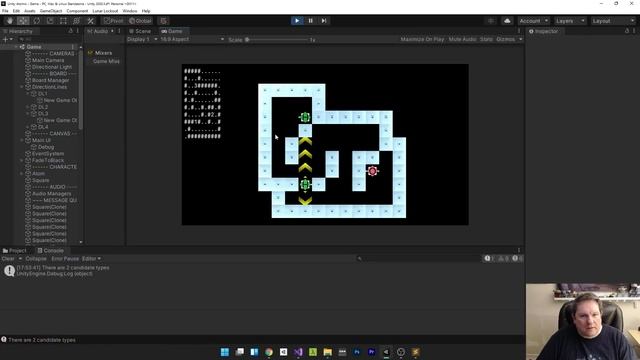The height and width of the screenshot is (360, 640).
Task: Open the Layers dropdown
Action: 570,21
